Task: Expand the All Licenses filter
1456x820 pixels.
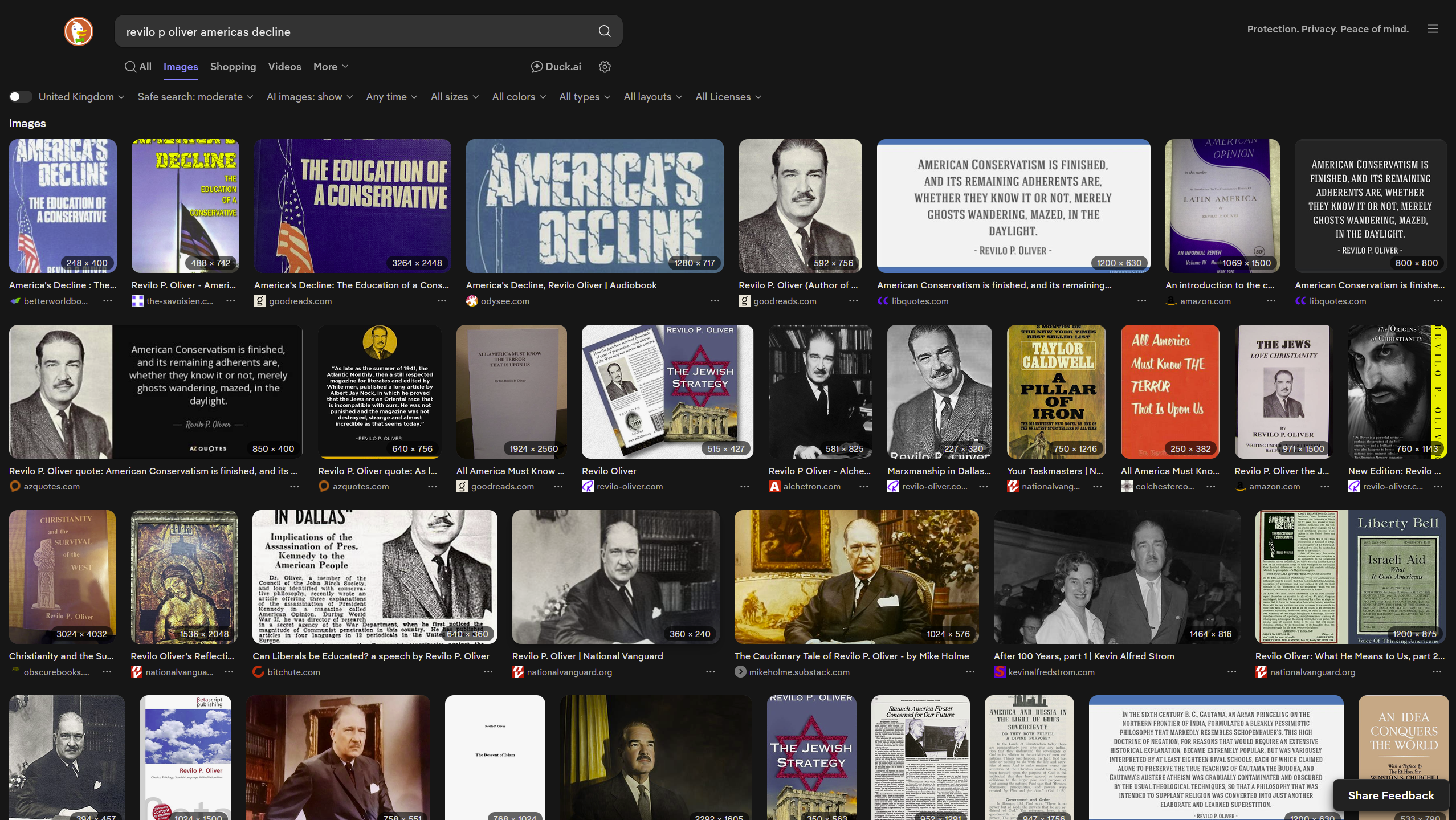Action: point(728,97)
